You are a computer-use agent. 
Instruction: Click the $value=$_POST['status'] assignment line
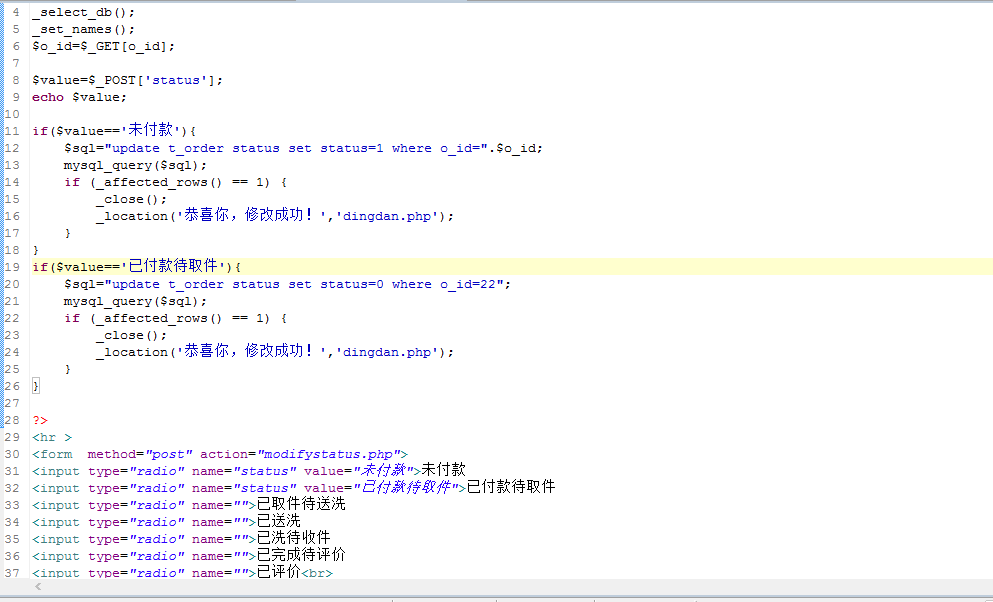[x=127, y=80]
